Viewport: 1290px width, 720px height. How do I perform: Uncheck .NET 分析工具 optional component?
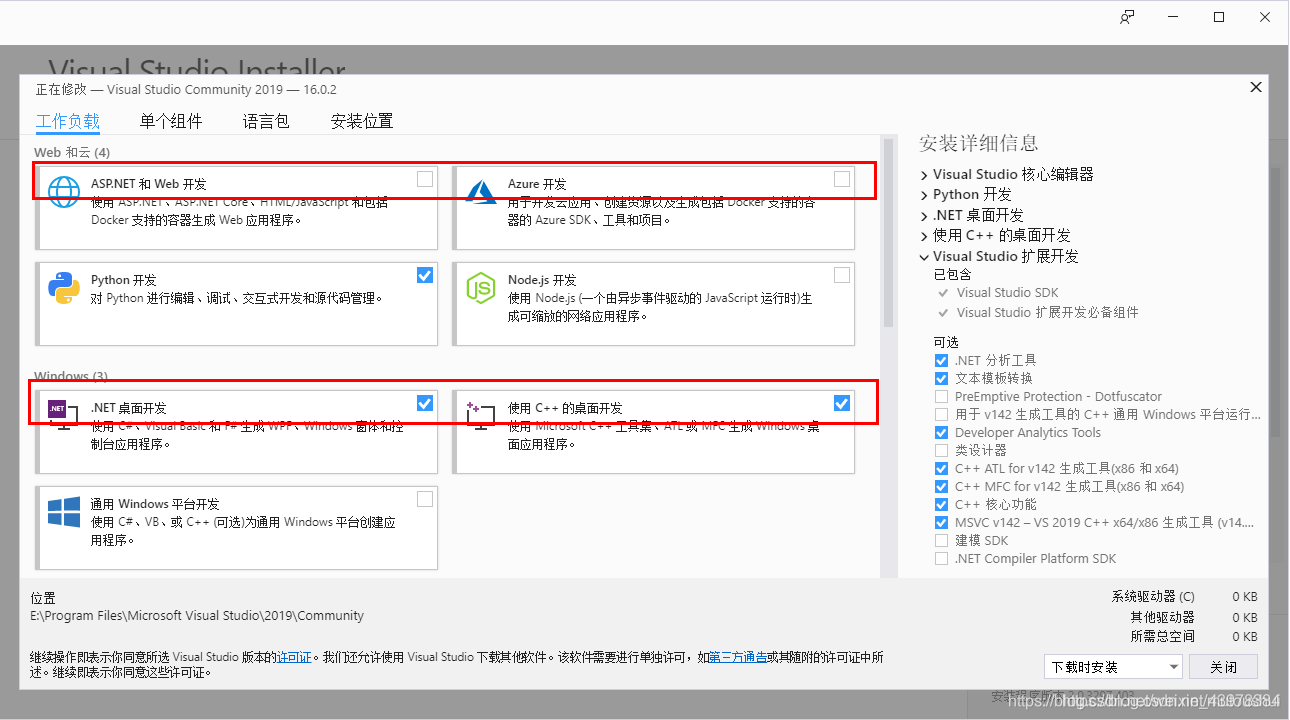[x=941, y=360]
